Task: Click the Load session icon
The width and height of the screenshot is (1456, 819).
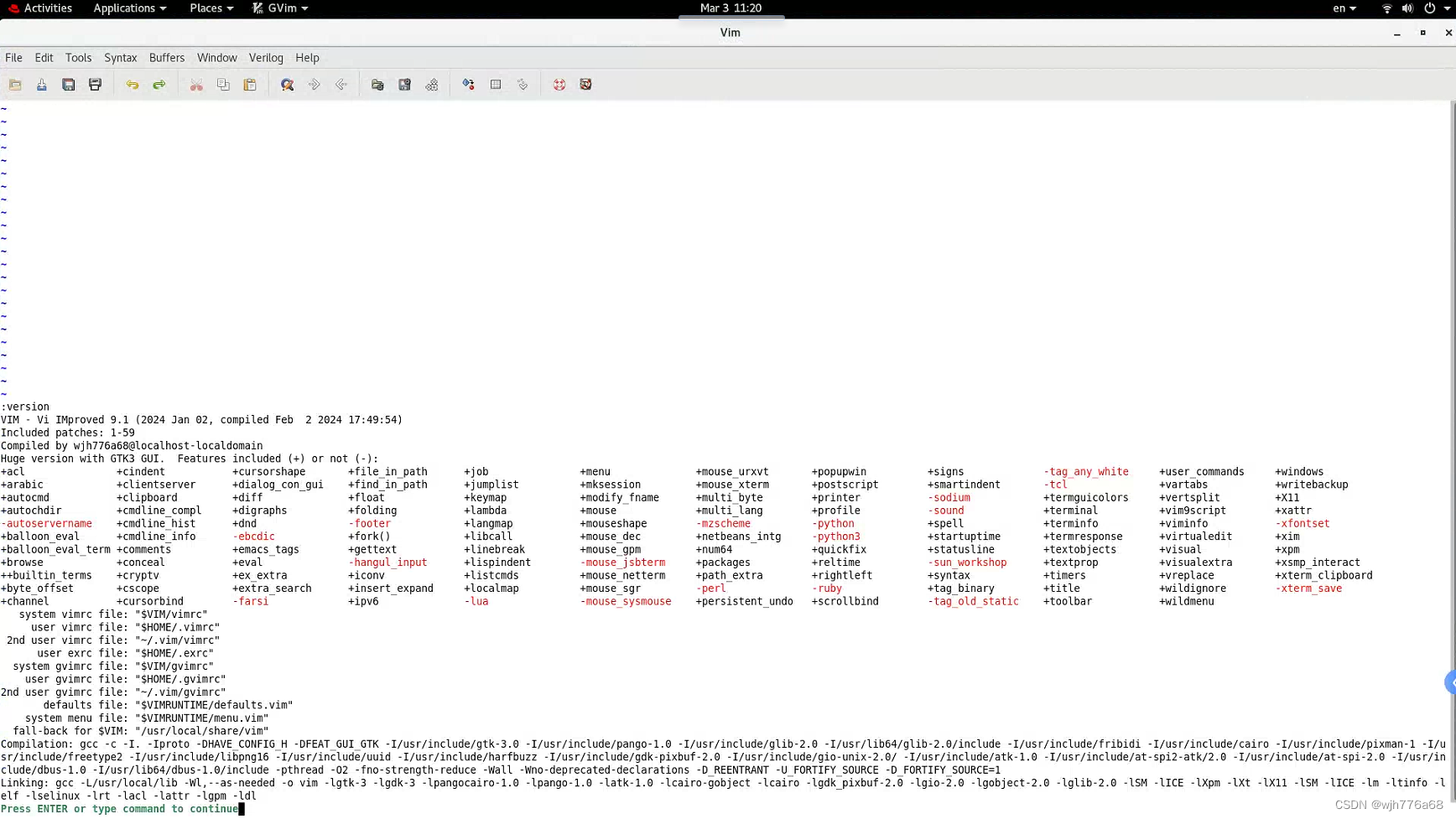Action: (x=378, y=85)
